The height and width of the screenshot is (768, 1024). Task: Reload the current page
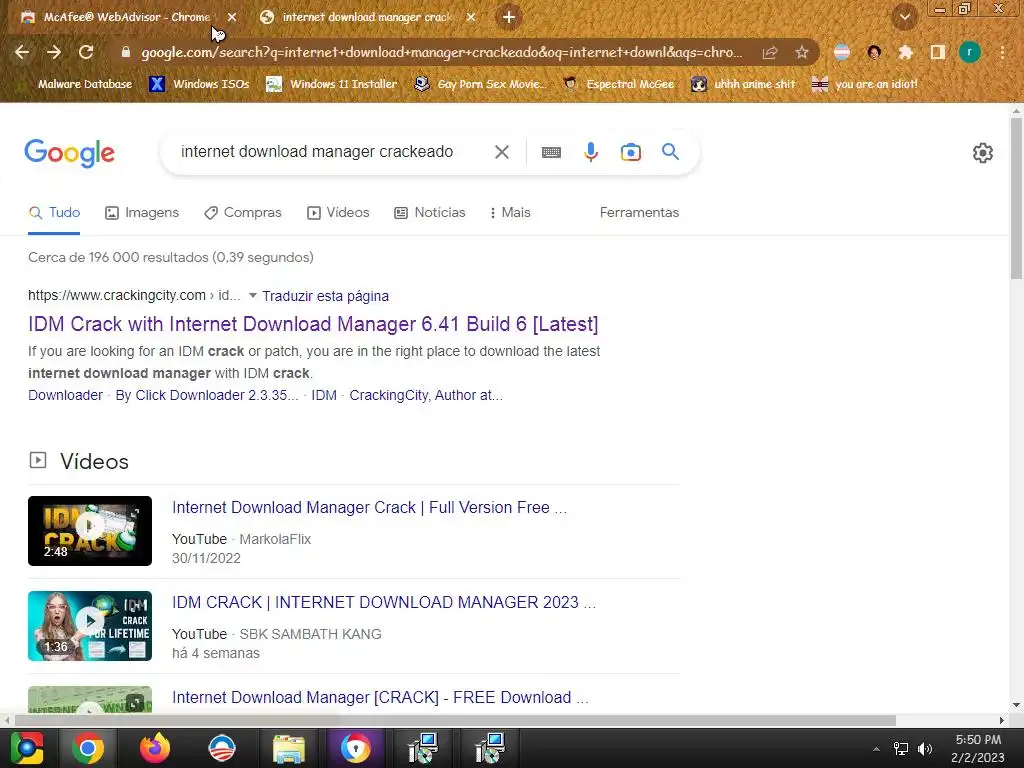[x=86, y=52]
